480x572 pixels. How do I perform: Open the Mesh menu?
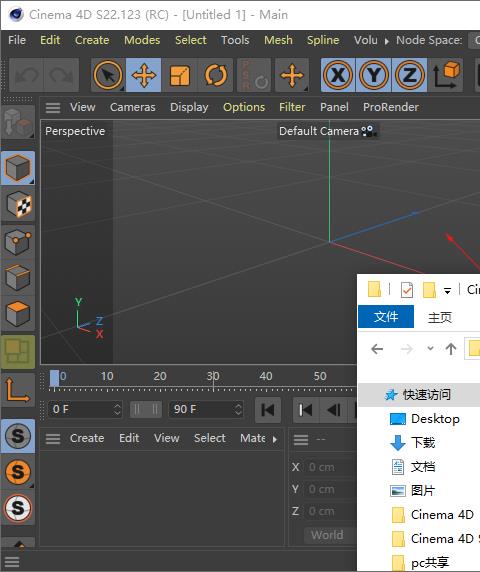tap(278, 40)
